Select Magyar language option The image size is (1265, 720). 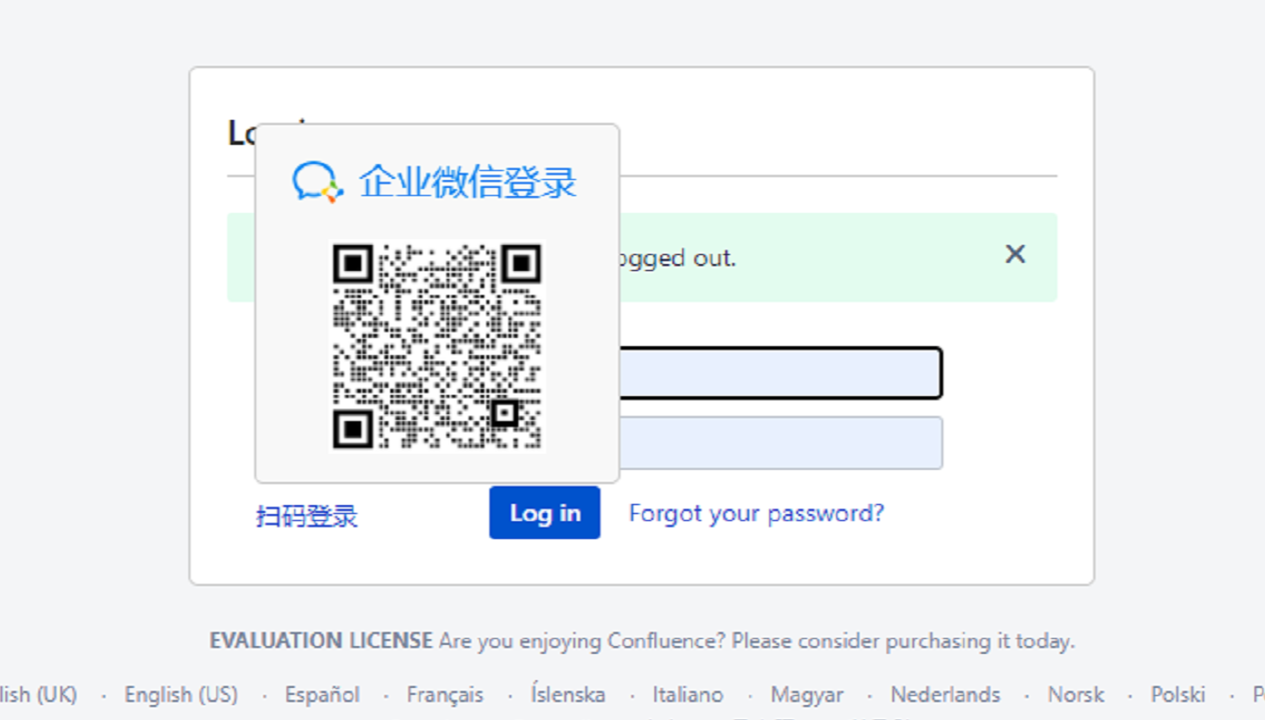click(807, 694)
